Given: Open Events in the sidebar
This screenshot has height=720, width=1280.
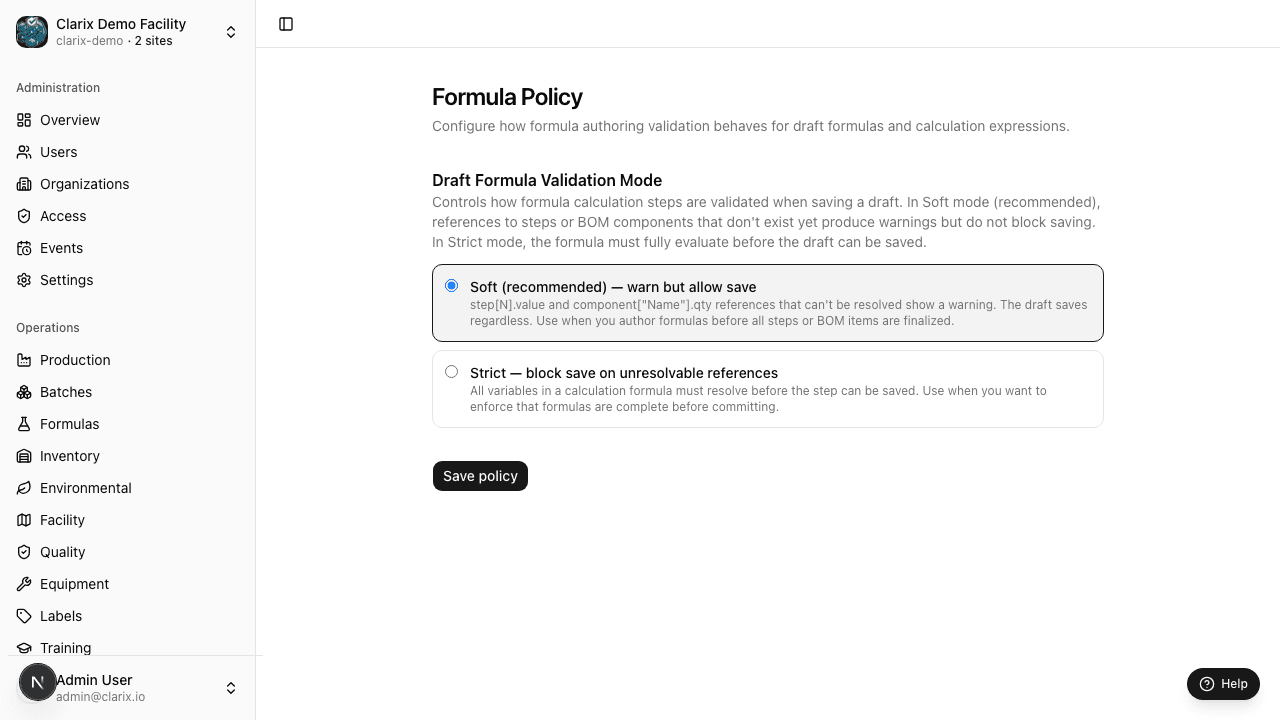Looking at the screenshot, I should 128,248.
